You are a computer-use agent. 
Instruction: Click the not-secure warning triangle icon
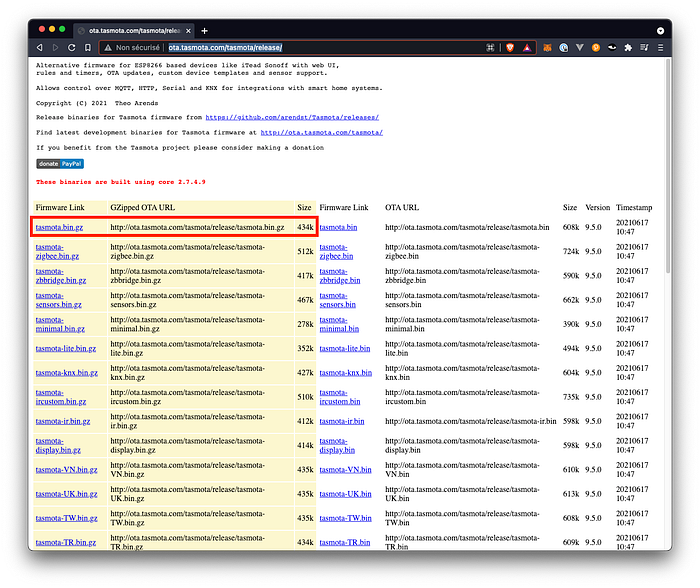pyautogui.click(x=108, y=48)
